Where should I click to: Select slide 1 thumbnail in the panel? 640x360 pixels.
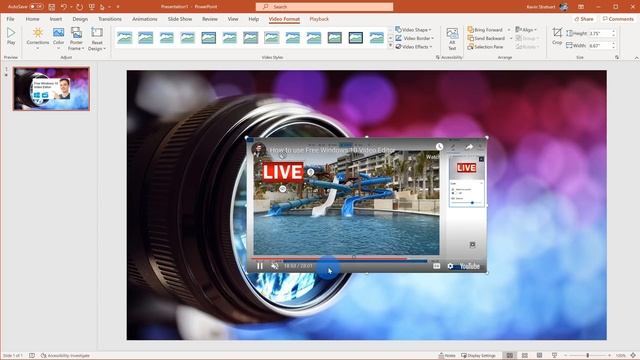click(51, 89)
